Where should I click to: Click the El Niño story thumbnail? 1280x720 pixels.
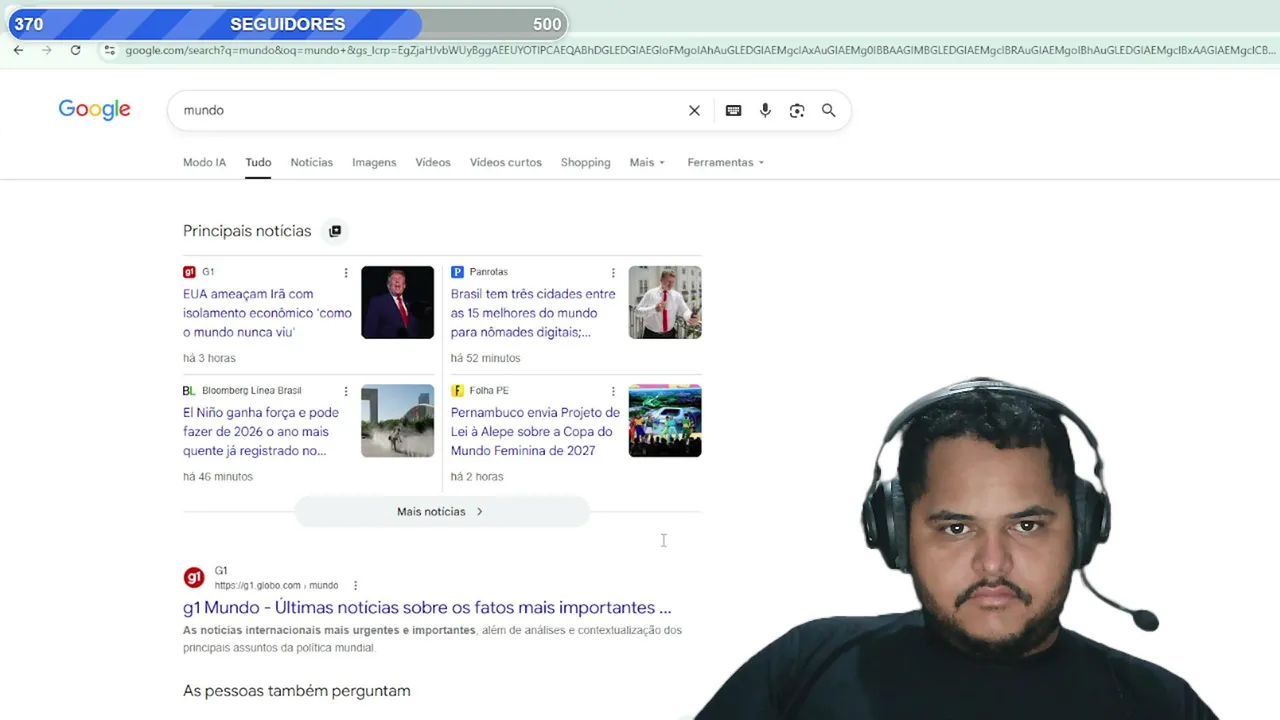tap(397, 421)
